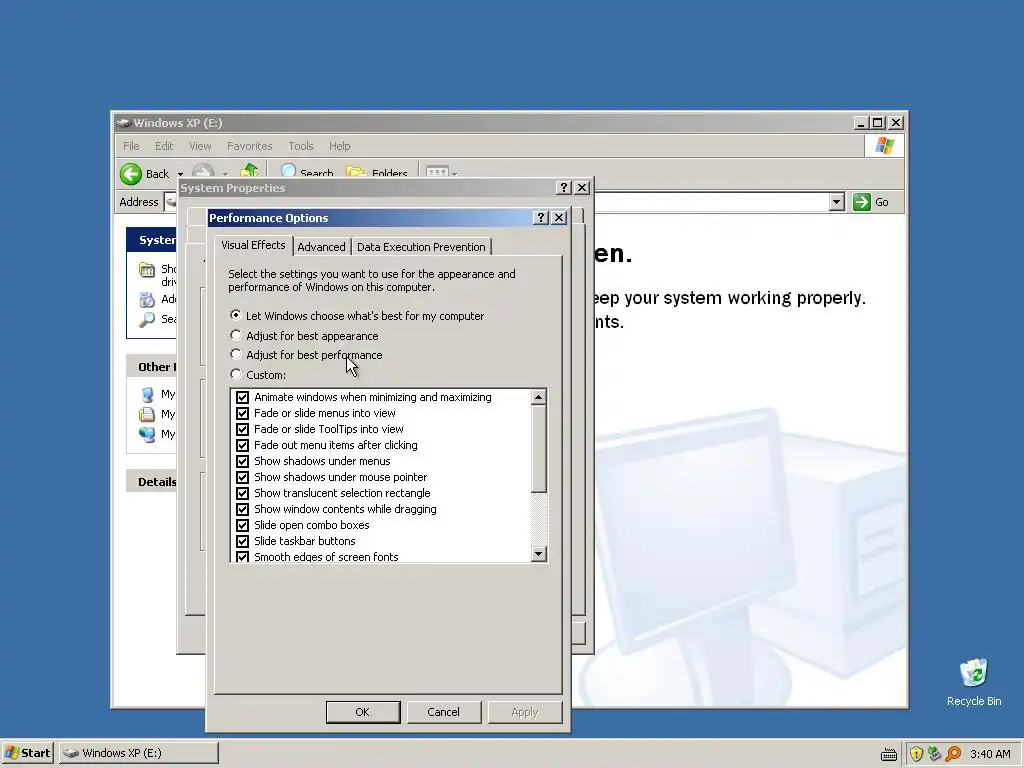Uncheck Animate windows when minimizing and maximizing
The image size is (1024, 768).
click(x=242, y=397)
